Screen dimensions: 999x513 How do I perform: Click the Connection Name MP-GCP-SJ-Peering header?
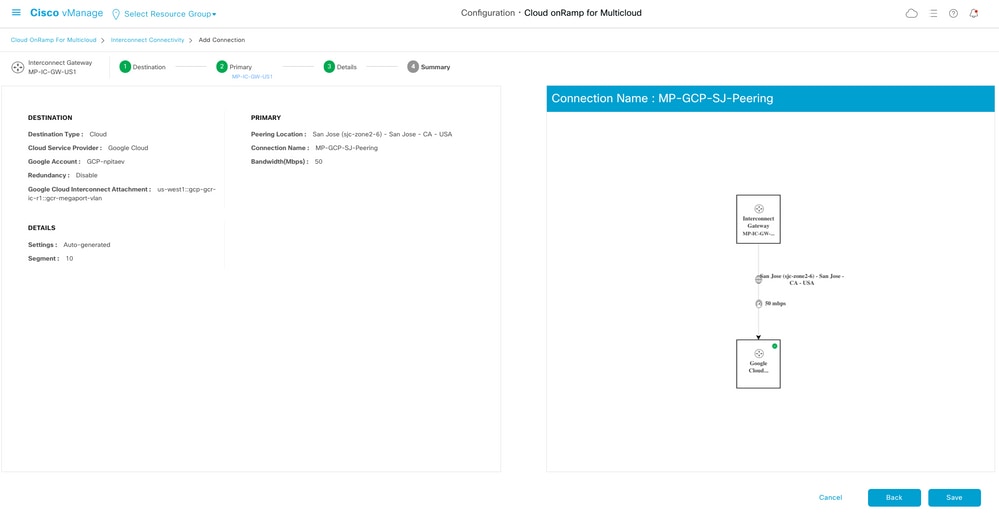(x=770, y=99)
